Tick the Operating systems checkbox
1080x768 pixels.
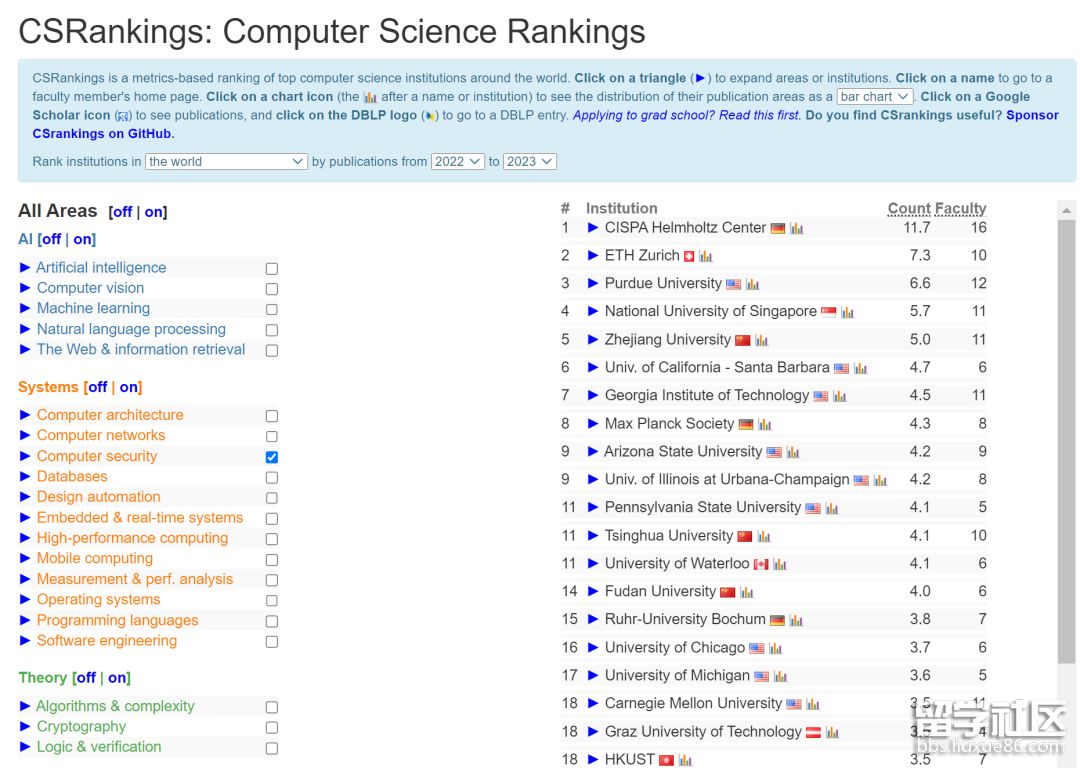(x=272, y=601)
